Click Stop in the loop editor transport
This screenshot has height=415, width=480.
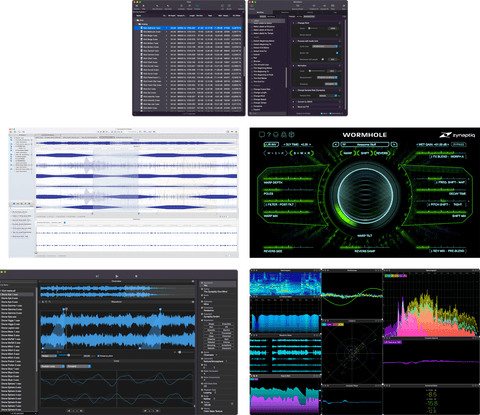[x=136, y=276]
